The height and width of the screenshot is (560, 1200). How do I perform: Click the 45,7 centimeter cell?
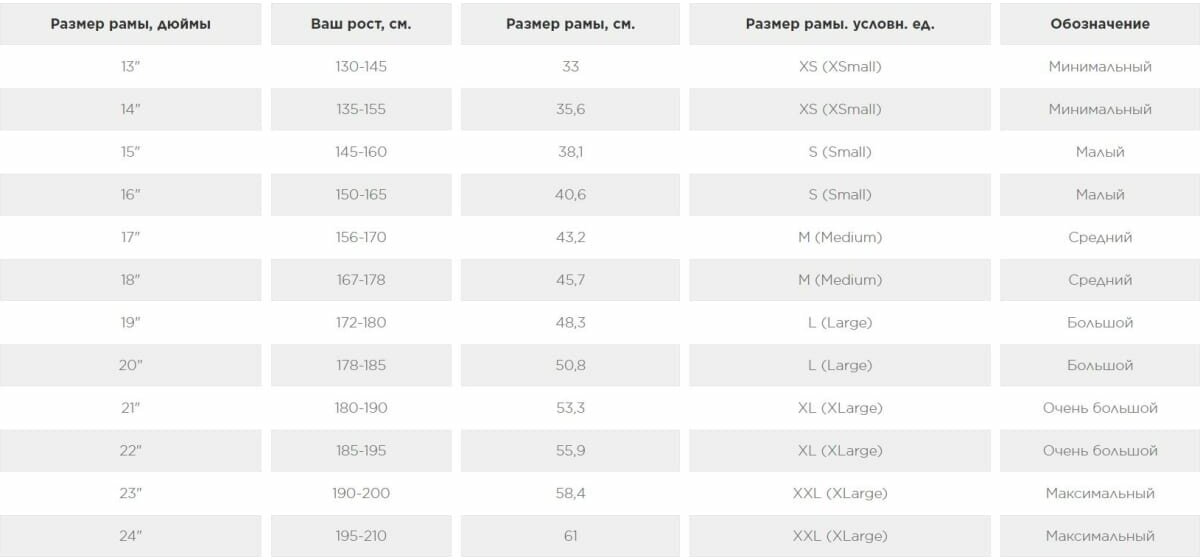pyautogui.click(x=570, y=280)
